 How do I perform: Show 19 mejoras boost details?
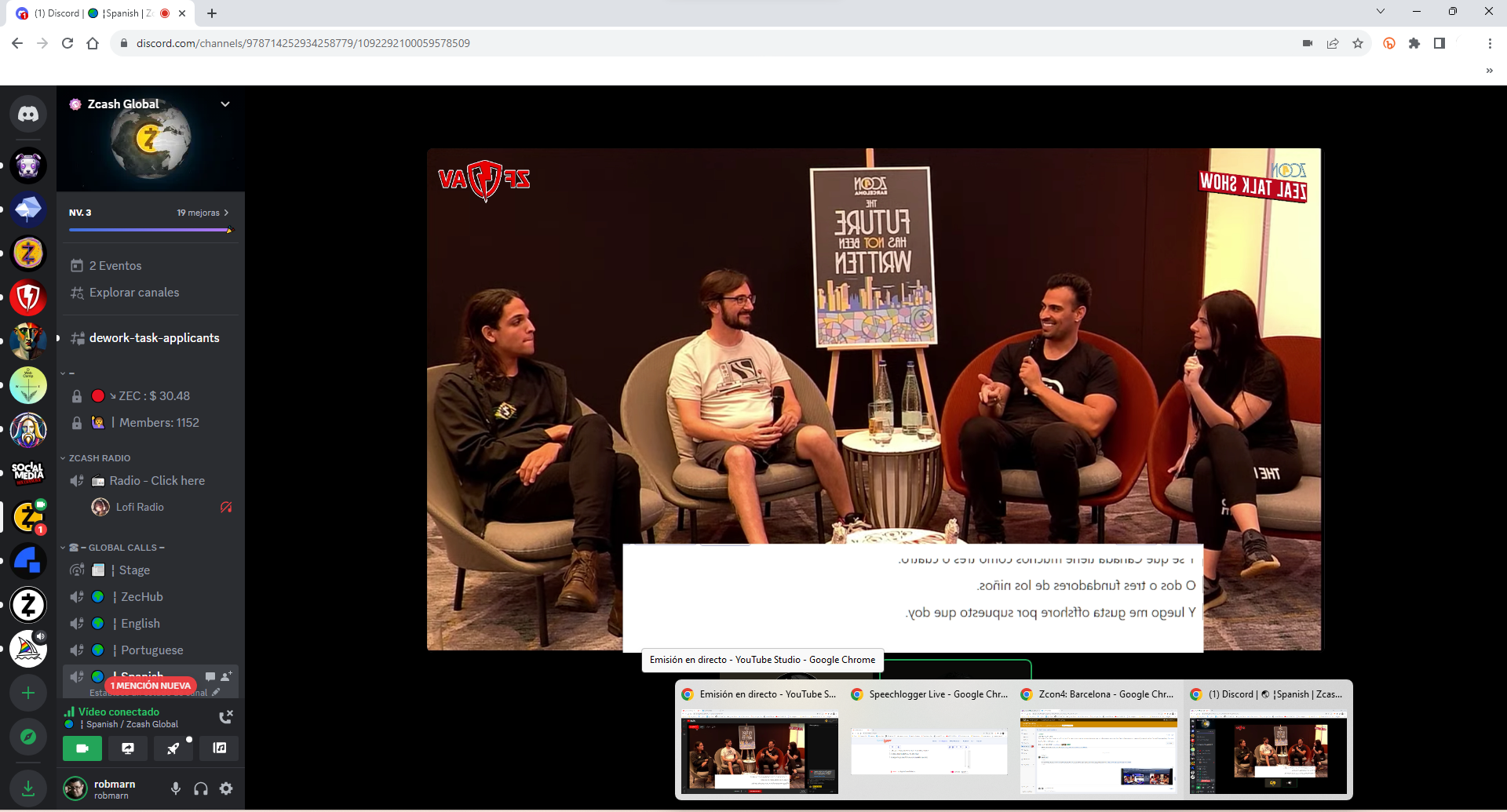(203, 213)
